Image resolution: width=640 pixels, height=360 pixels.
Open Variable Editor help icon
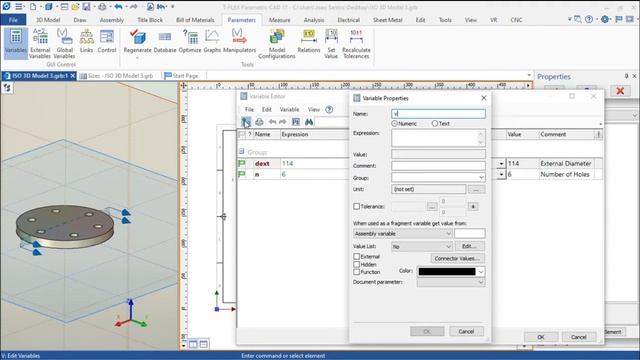point(329,109)
